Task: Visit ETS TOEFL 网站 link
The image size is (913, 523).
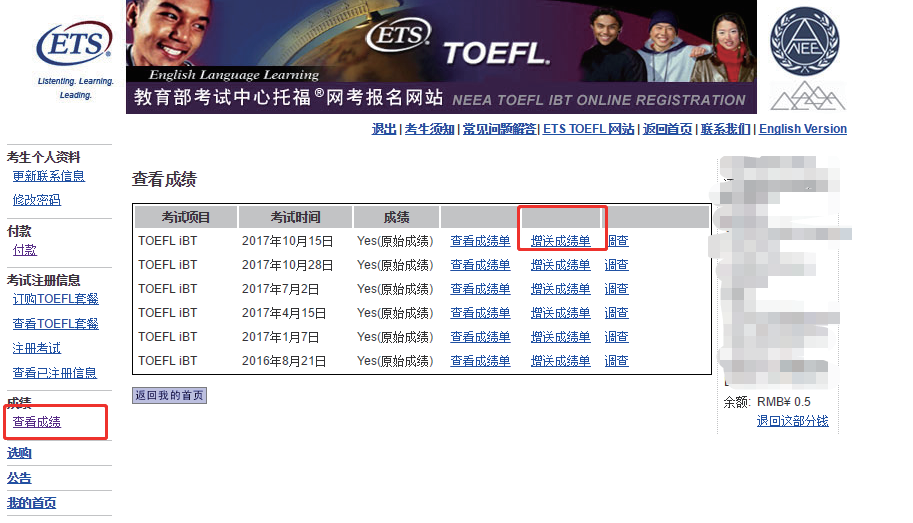Action: pos(589,129)
